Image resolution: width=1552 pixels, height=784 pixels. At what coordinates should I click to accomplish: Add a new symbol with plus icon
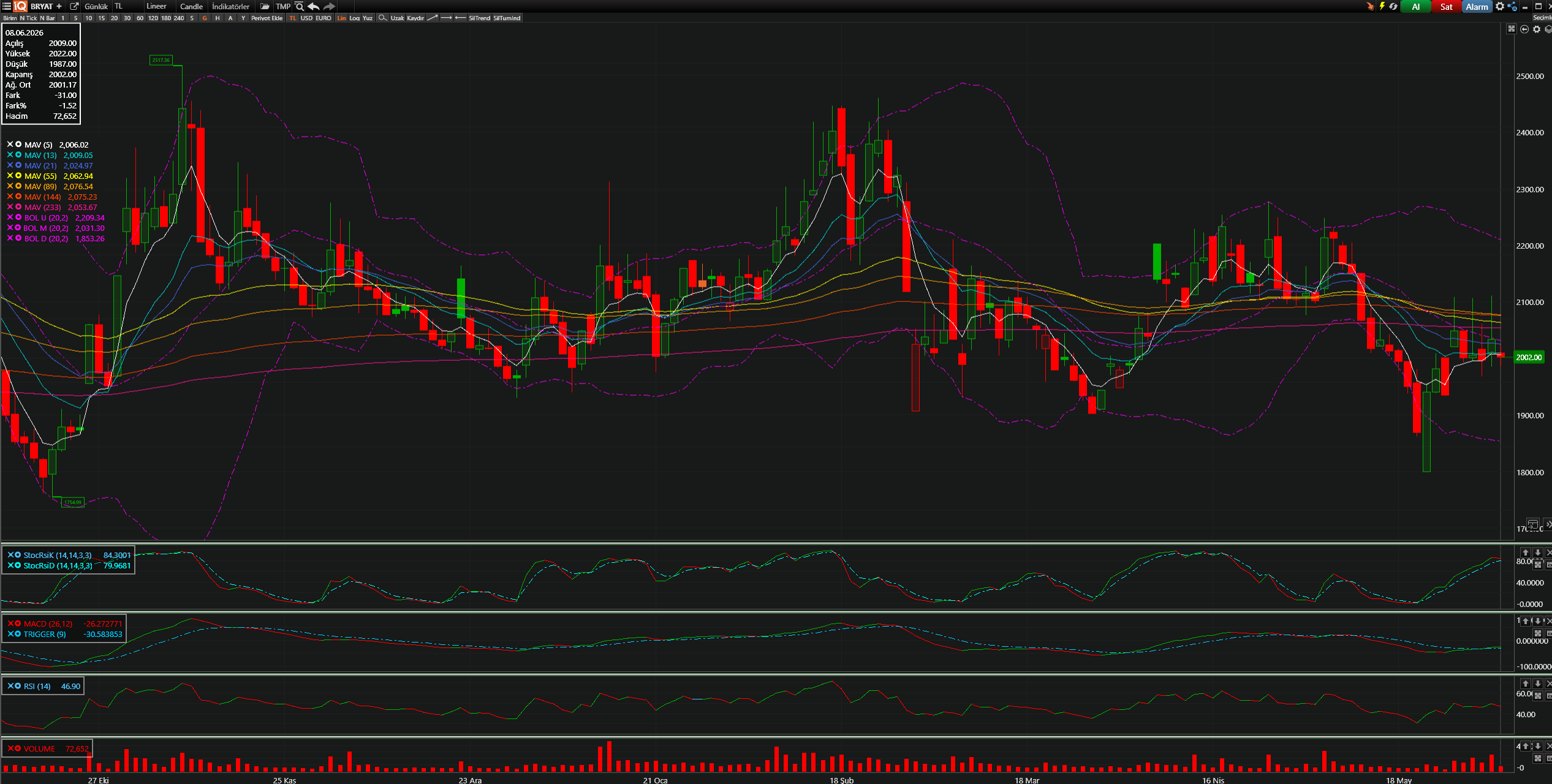pyautogui.click(x=59, y=6)
